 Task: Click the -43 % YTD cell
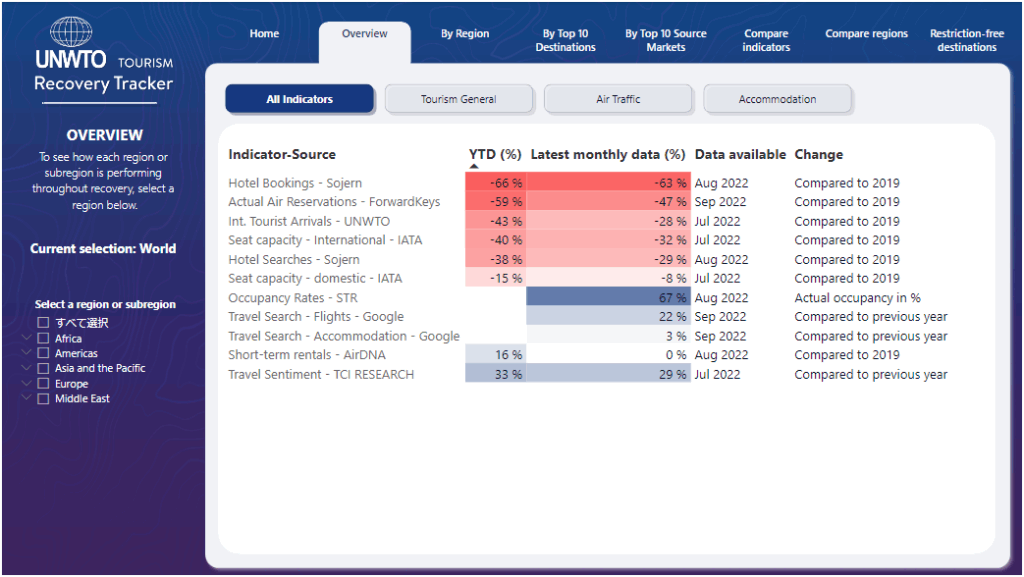tap(496, 221)
